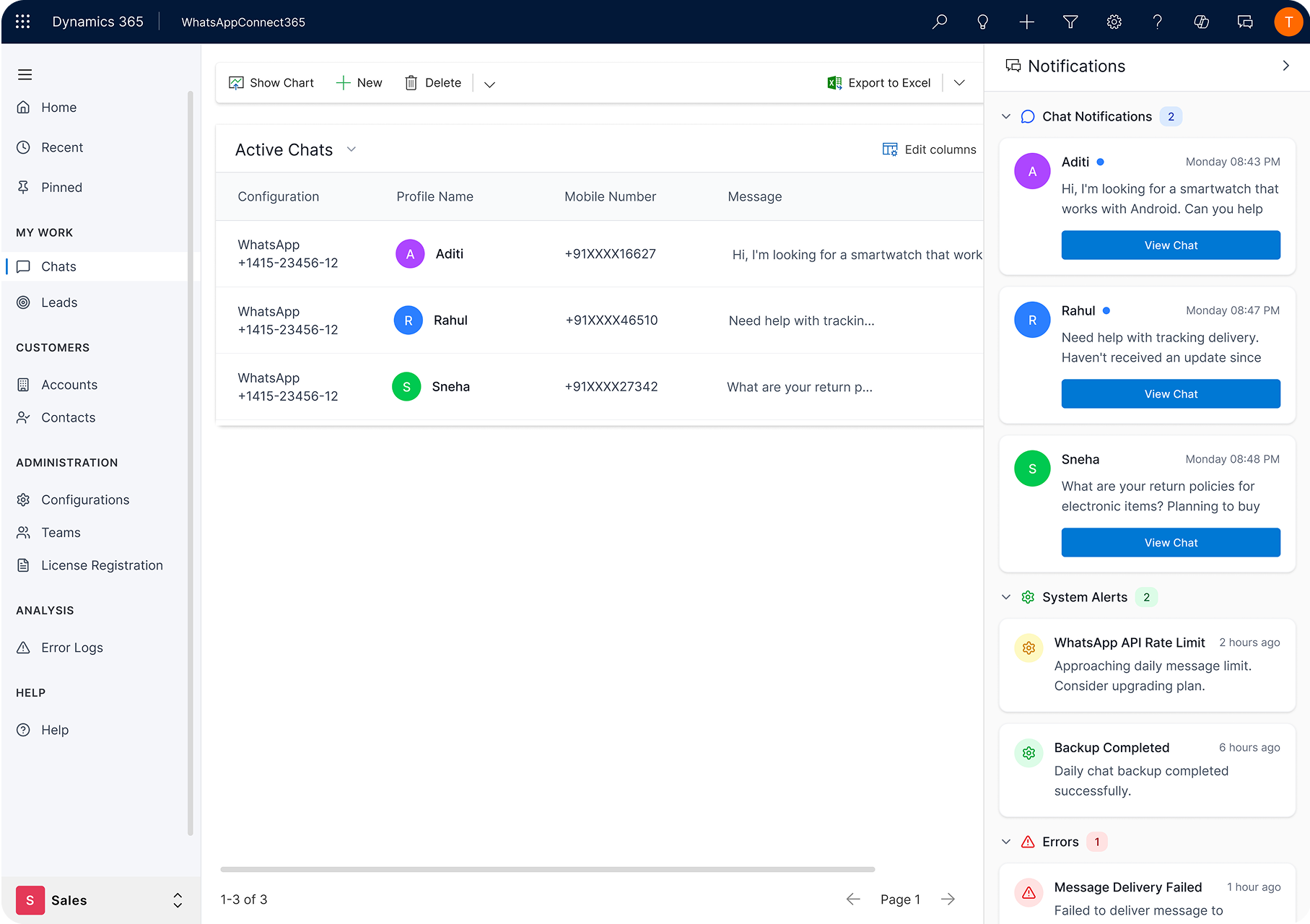The height and width of the screenshot is (924, 1310).
Task: Click the Backup Completed alert icon
Action: pos(1029,753)
